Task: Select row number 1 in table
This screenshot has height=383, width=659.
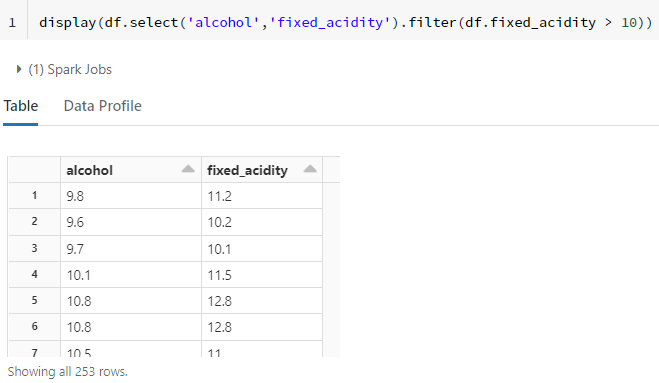Action: pos(34,195)
